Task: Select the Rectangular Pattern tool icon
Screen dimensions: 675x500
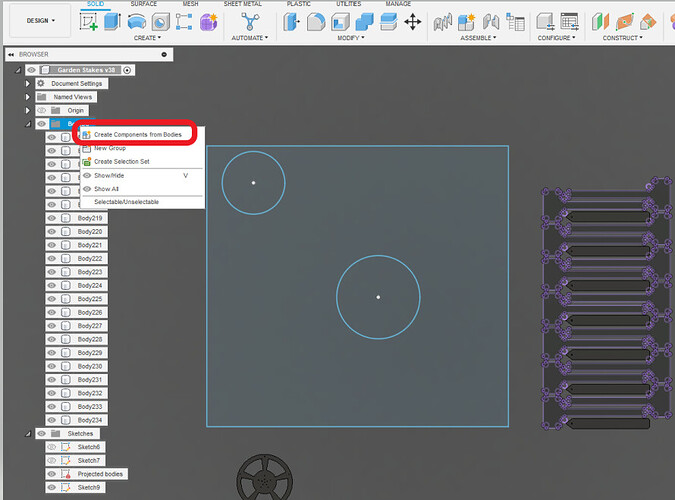Action: [x=184, y=22]
